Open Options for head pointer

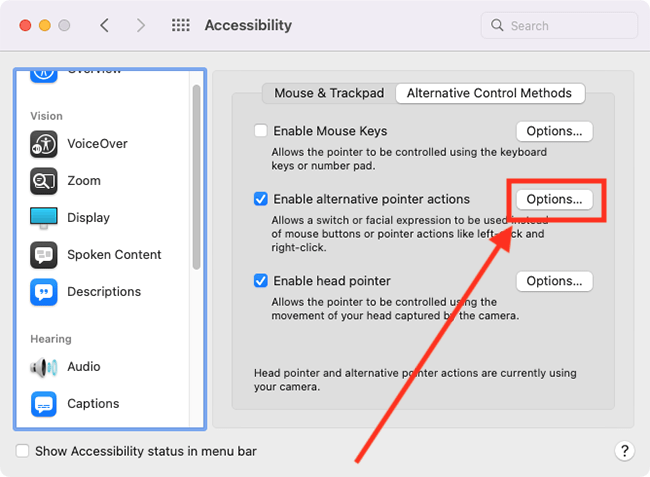(x=554, y=281)
